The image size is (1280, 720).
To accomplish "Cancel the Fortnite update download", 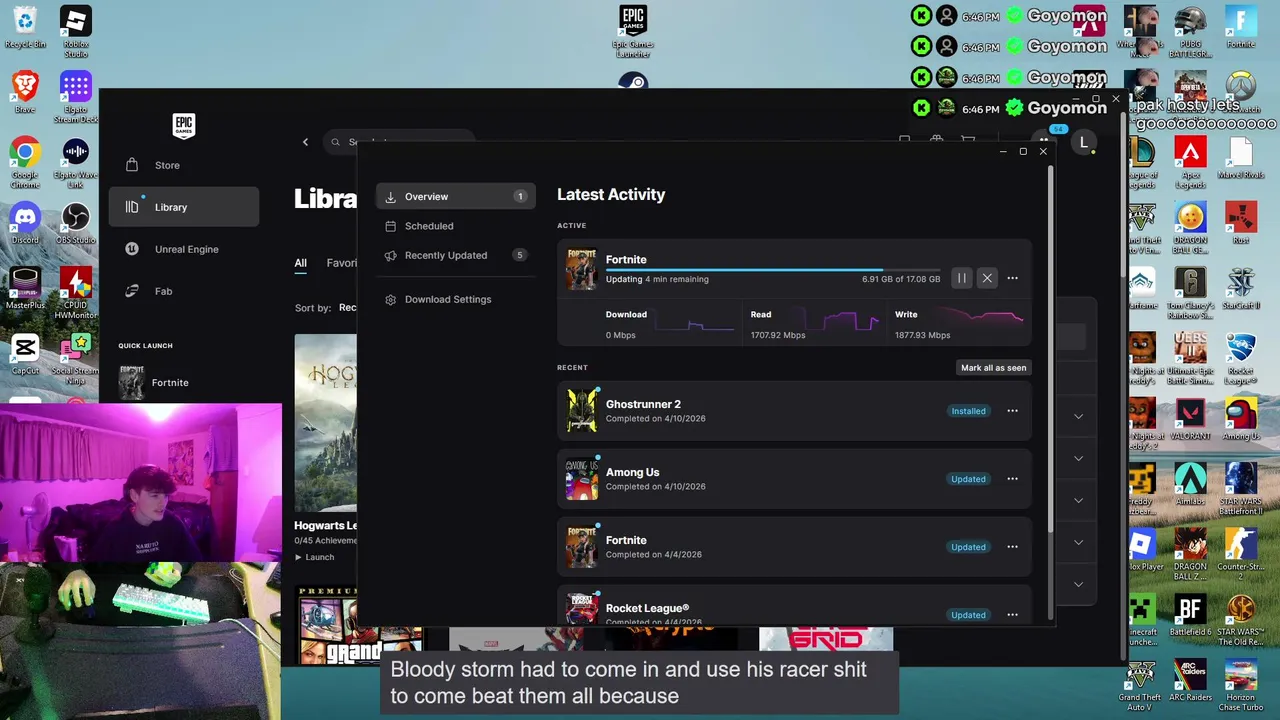I will click(987, 278).
